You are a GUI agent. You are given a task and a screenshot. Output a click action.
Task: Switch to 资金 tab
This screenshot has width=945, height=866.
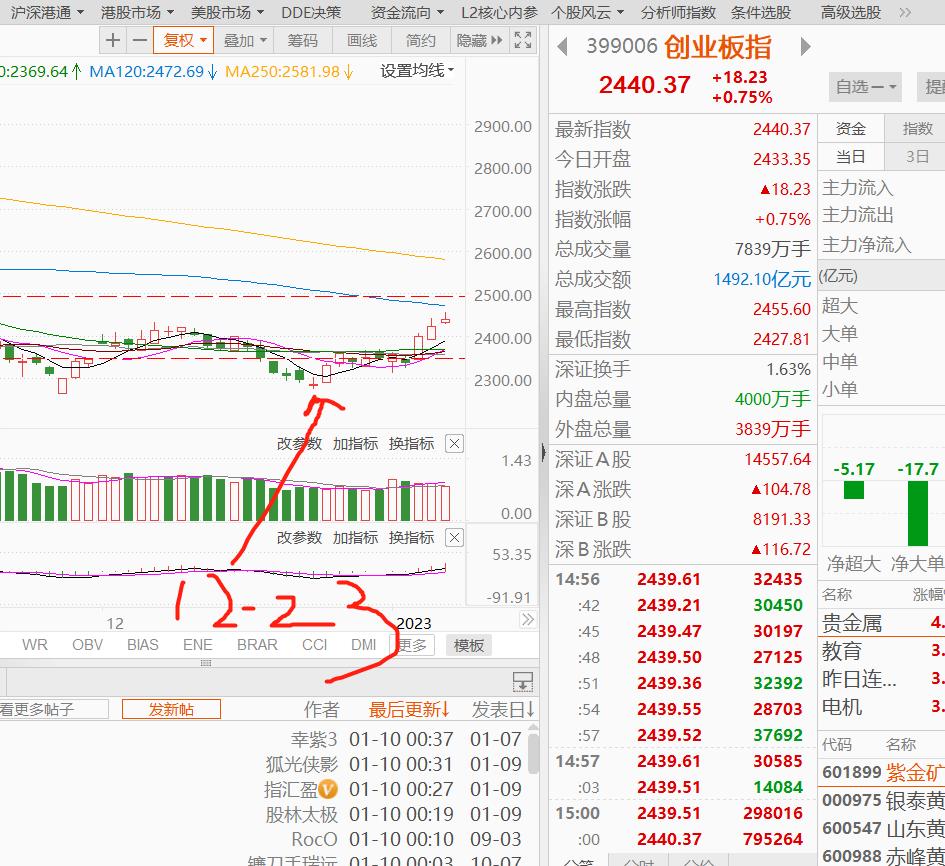coord(850,128)
